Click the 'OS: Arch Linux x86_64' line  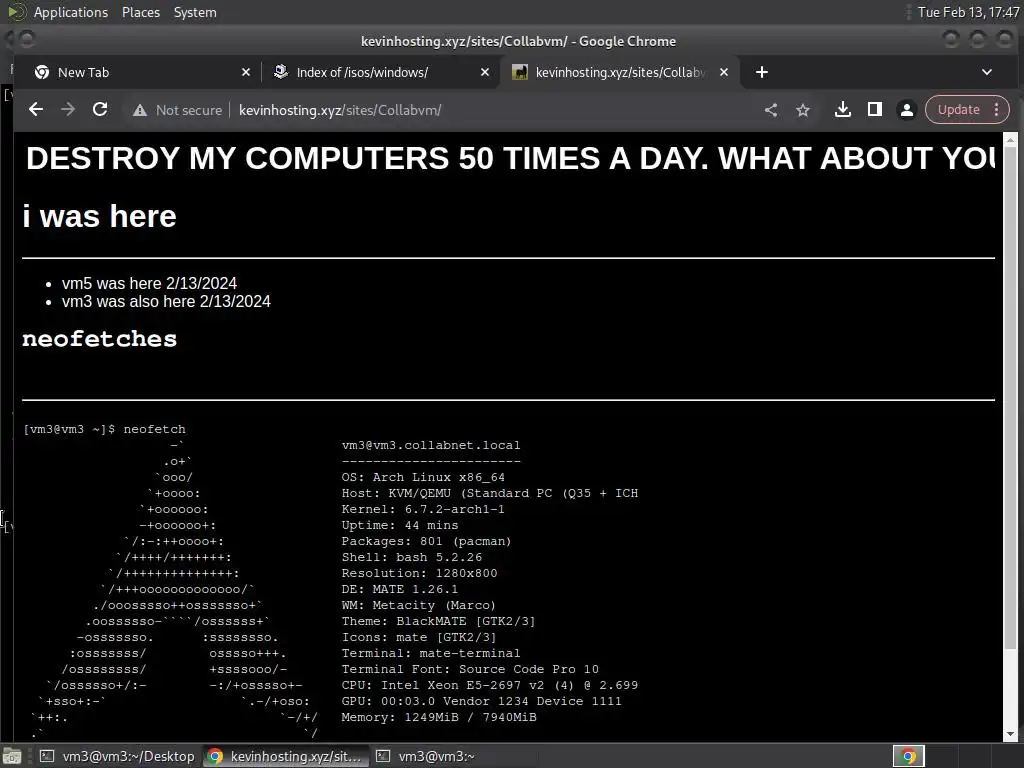(x=423, y=477)
